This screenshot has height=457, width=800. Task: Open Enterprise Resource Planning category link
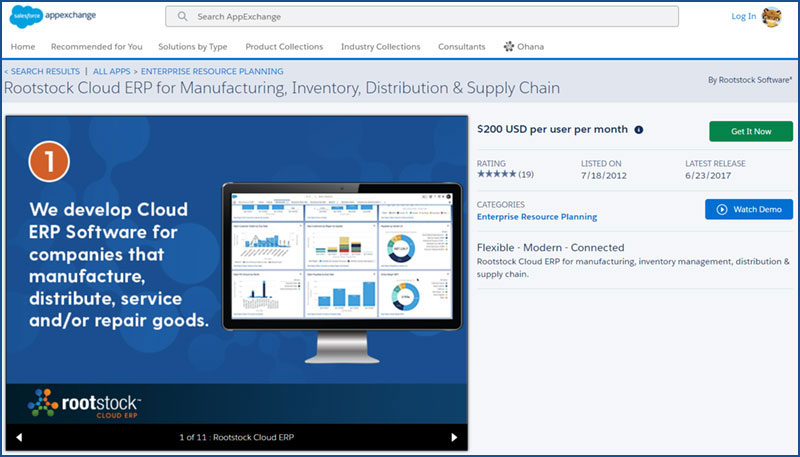pyautogui.click(x=537, y=217)
